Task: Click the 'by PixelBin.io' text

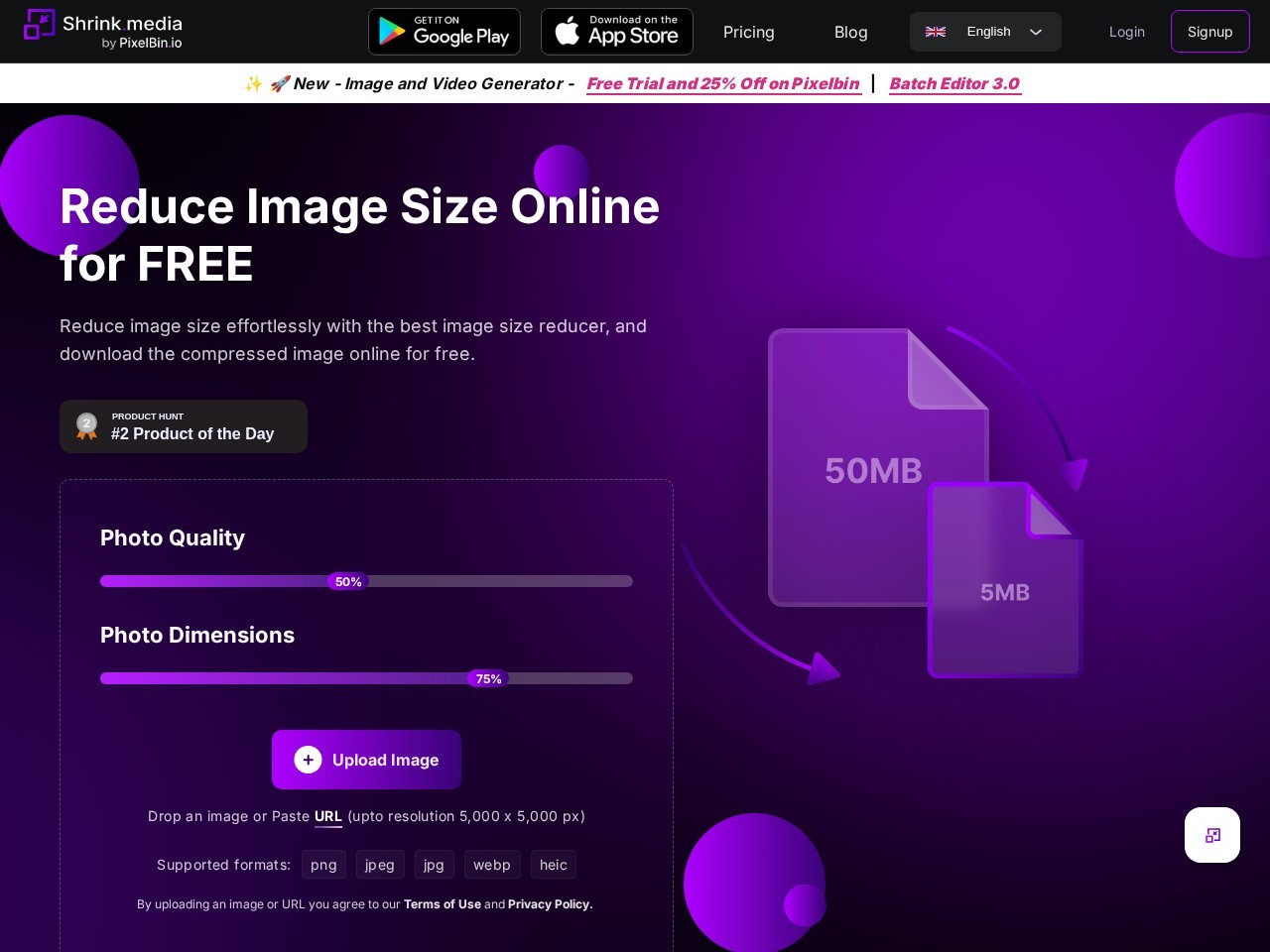Action: 142,44
